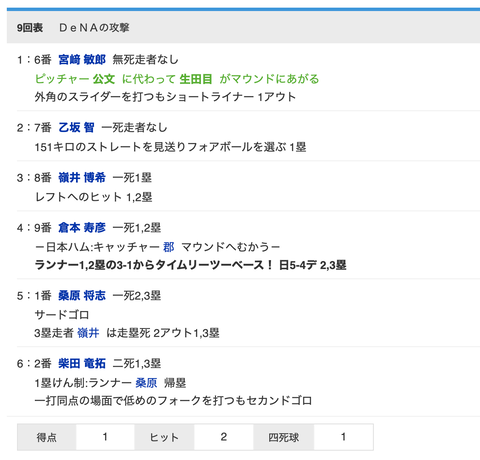480x460 pixels.
Task: Click text 外角のスライダーを打つもショートライナー 1アウト
Action: tap(165, 97)
